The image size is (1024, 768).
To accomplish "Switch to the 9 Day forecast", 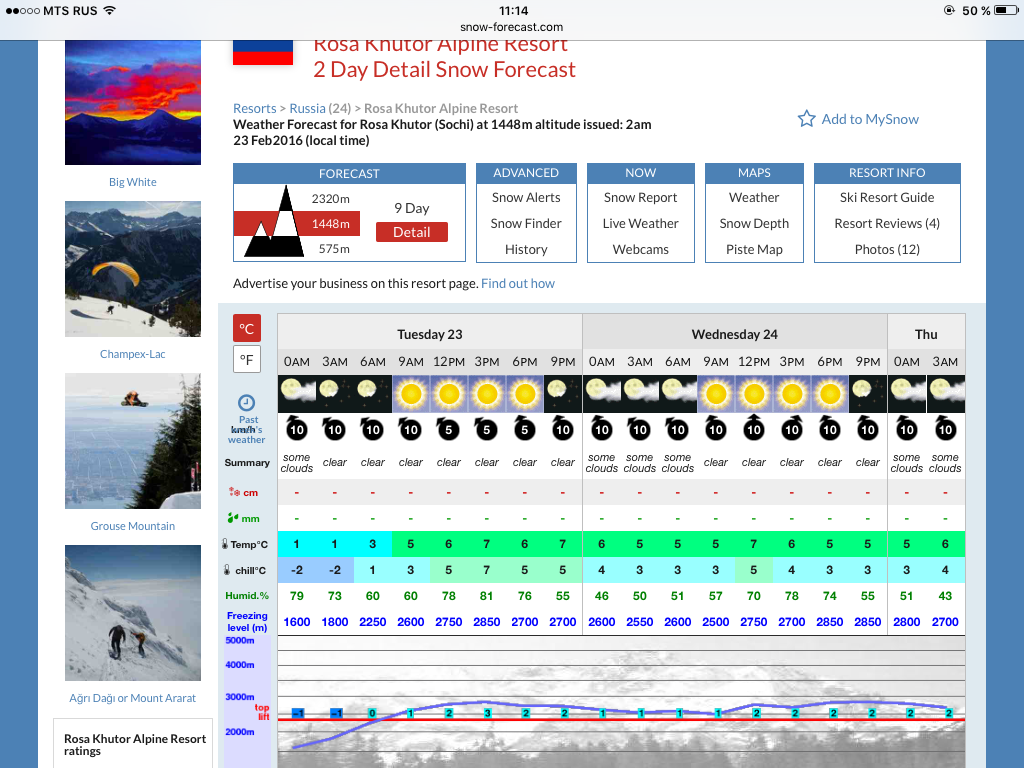I will [411, 208].
